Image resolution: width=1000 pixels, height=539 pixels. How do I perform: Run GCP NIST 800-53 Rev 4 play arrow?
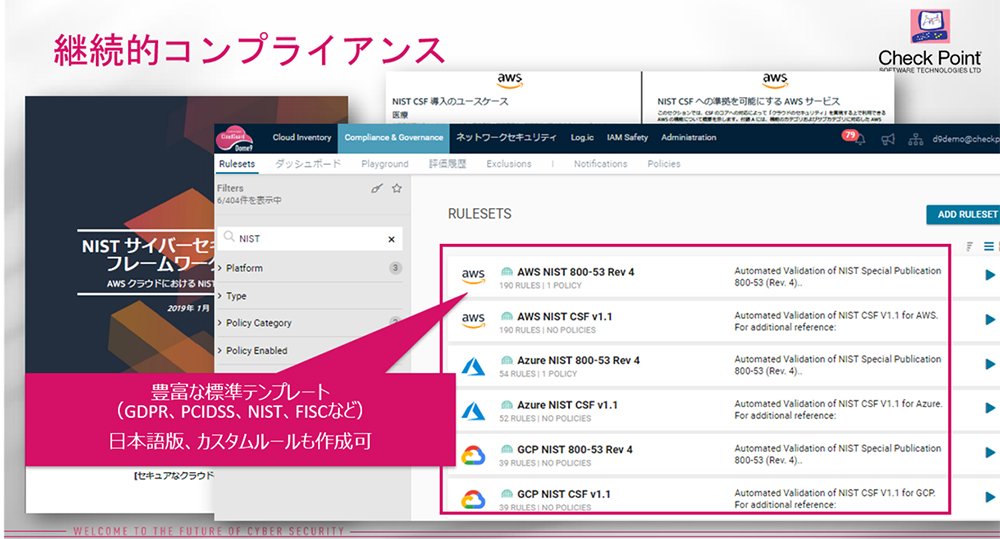pyautogui.click(x=990, y=452)
